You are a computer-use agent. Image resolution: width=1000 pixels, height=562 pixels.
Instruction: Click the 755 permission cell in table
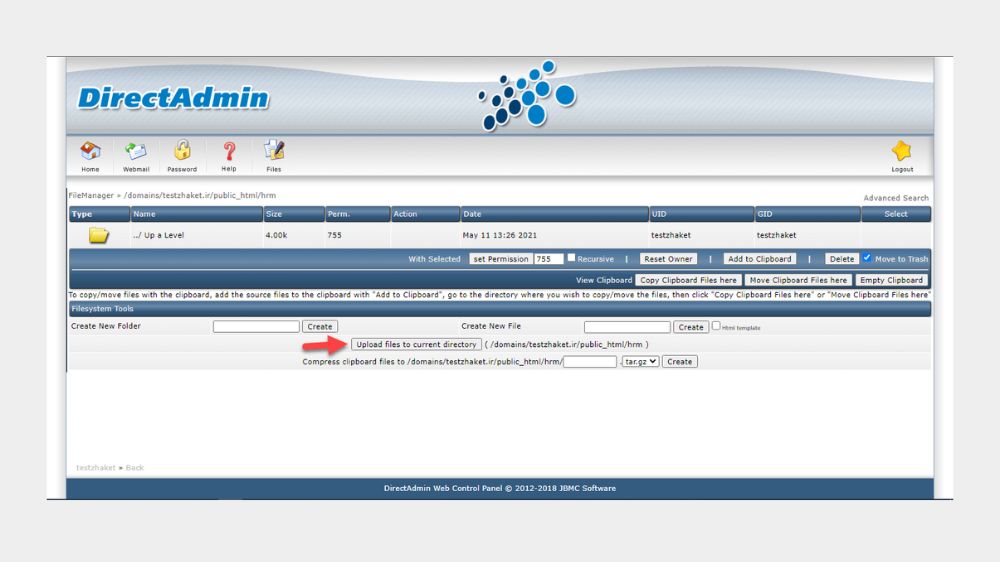pos(334,235)
